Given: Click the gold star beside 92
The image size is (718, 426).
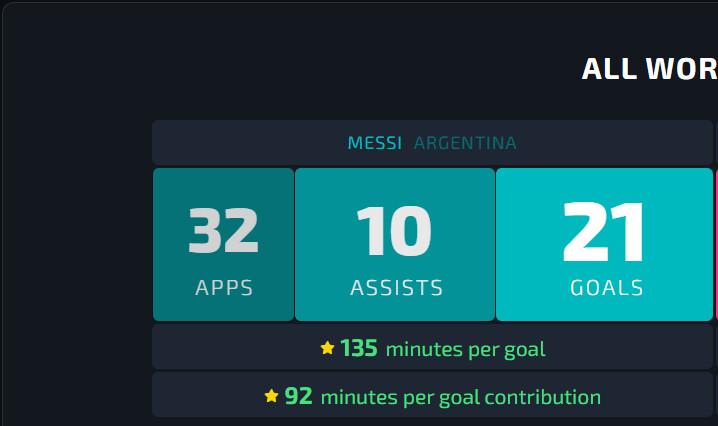Looking at the screenshot, I should (272, 396).
